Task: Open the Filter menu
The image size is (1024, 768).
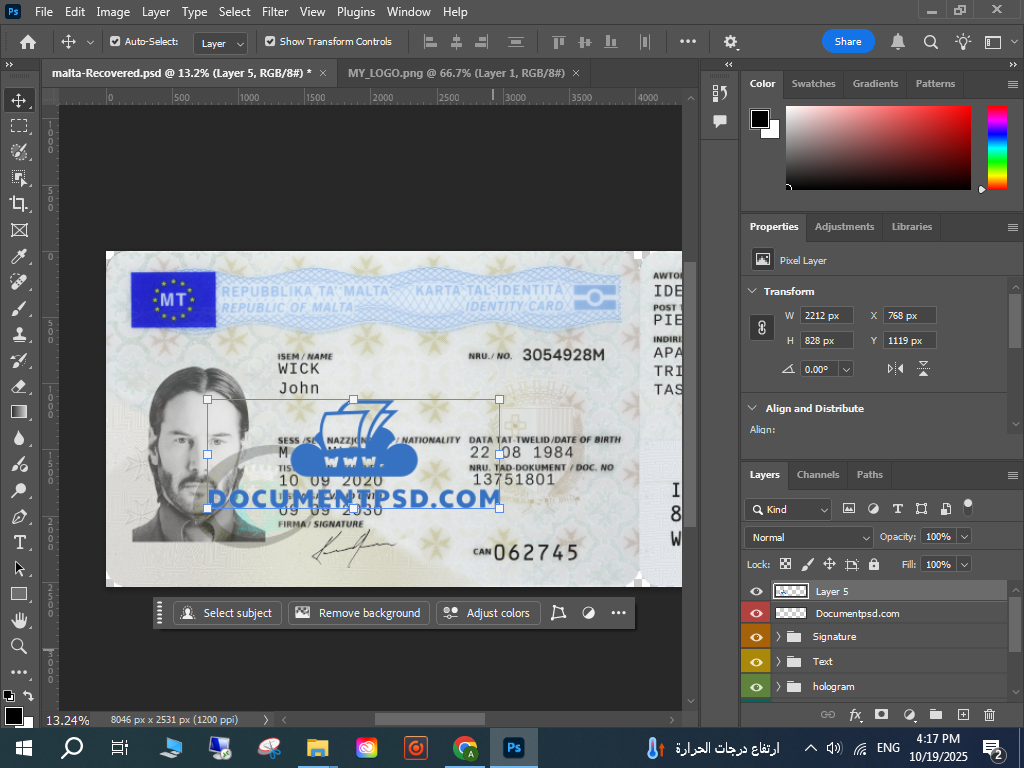Action: [275, 12]
